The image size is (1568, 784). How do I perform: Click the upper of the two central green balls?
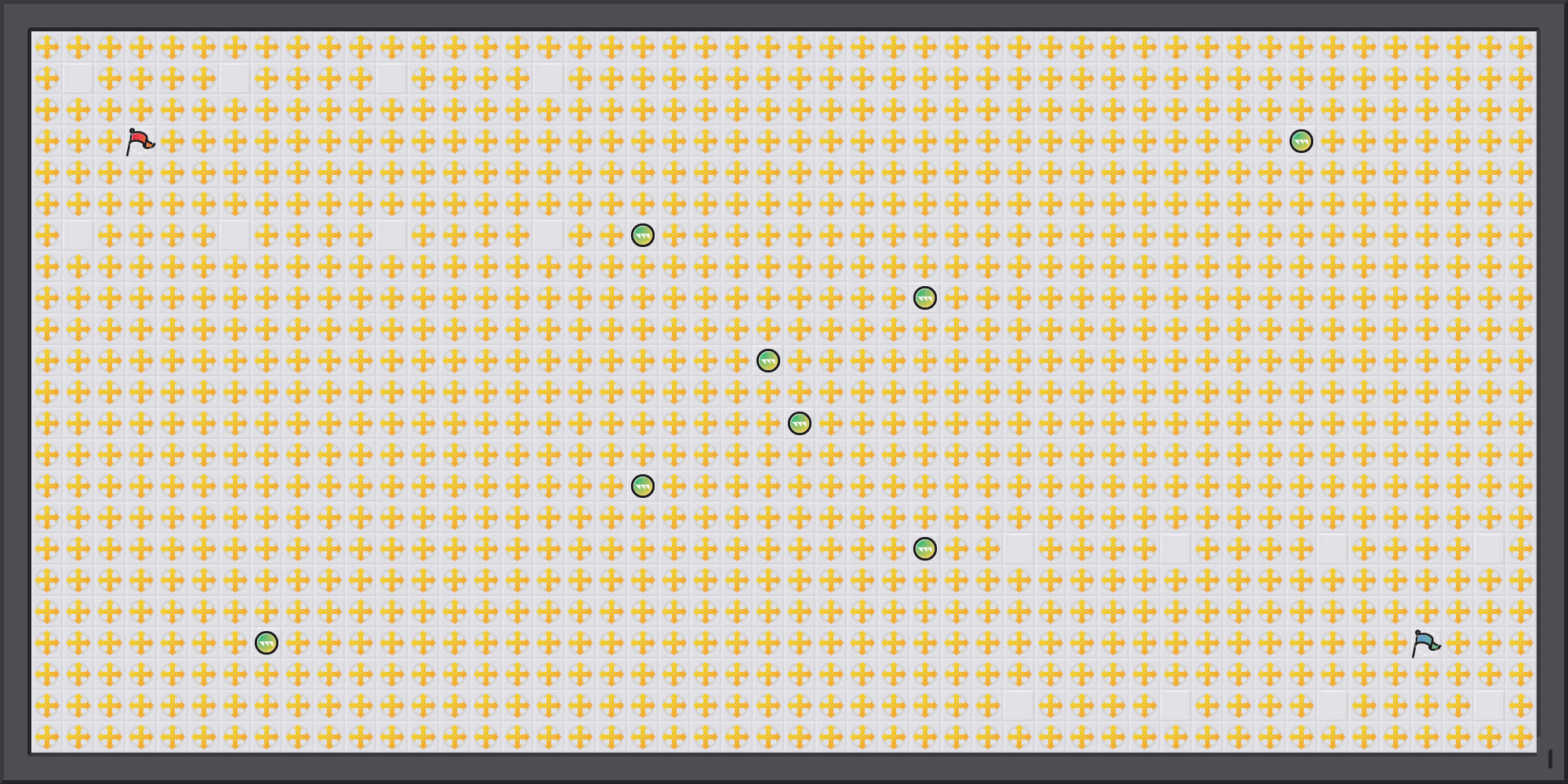pos(768,361)
